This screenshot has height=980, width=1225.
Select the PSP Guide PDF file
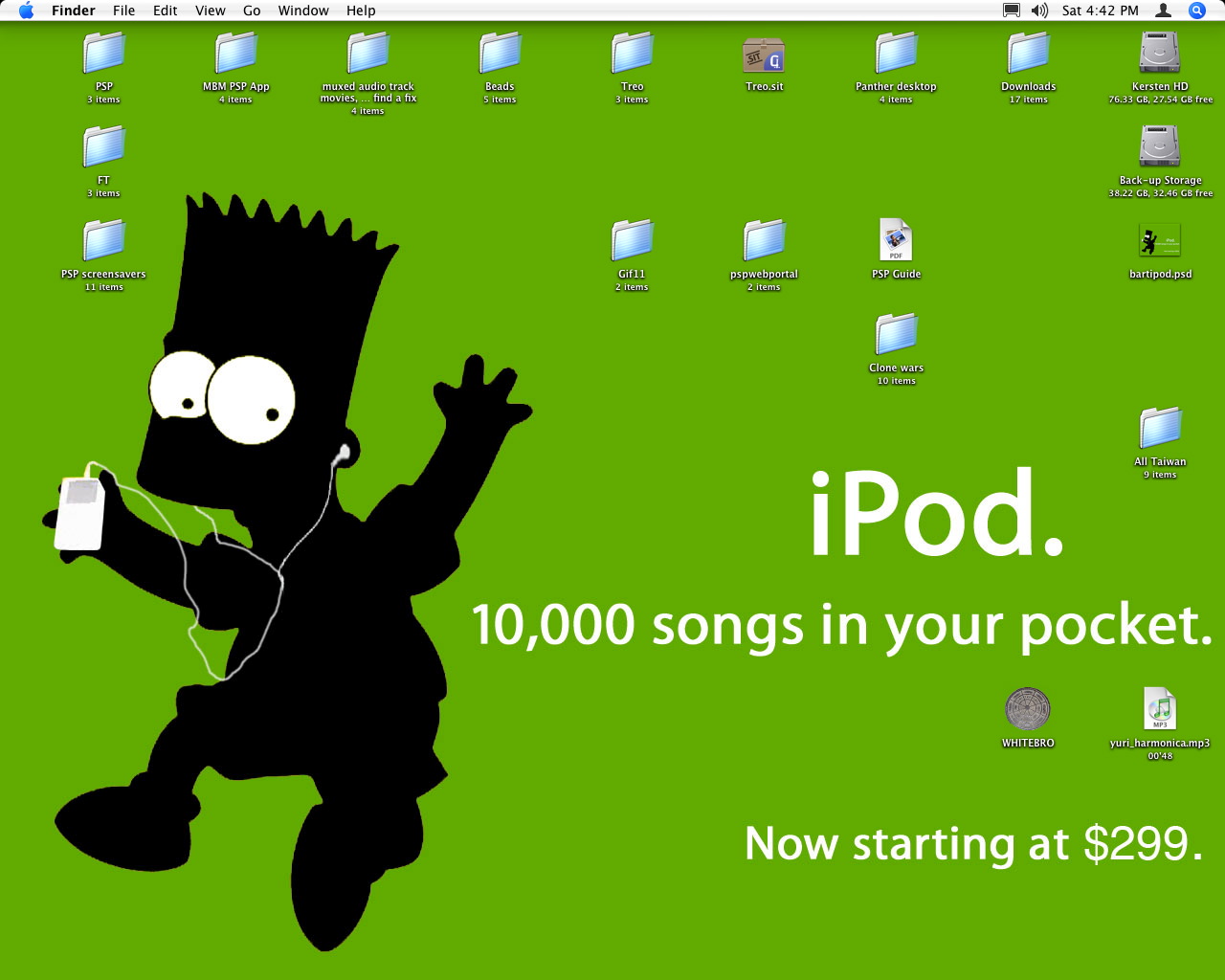tap(896, 240)
